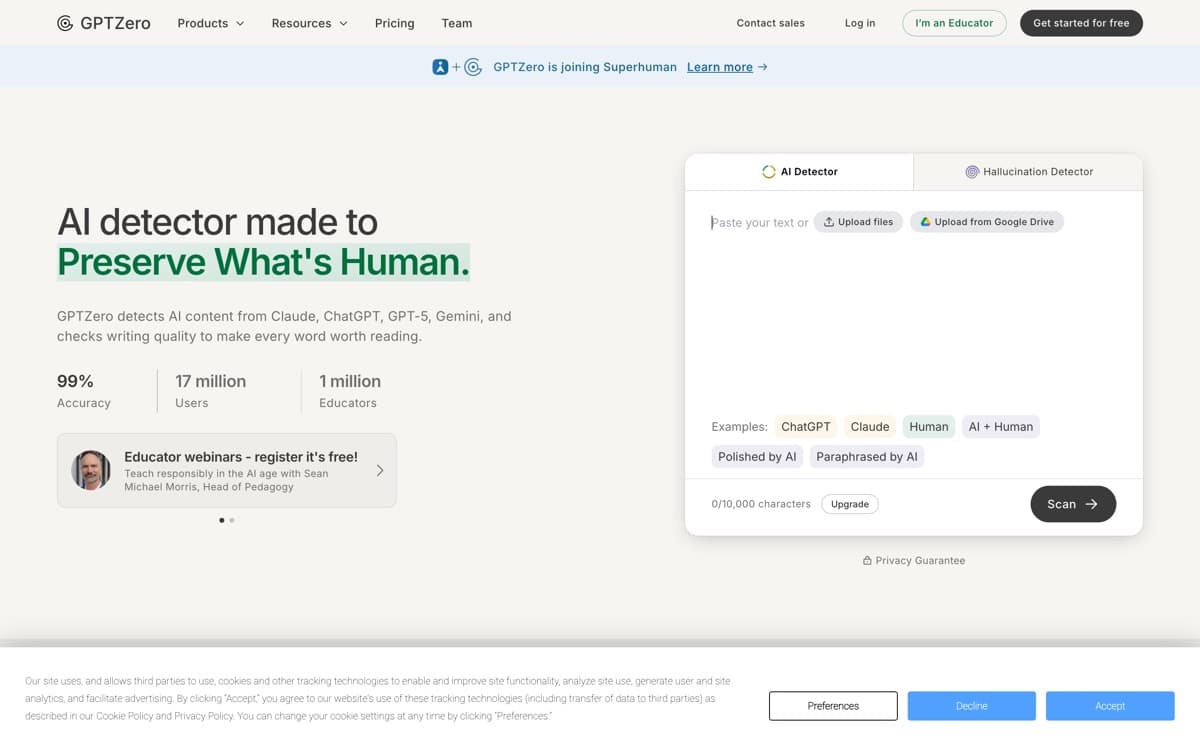
Task: Decline cookies
Action: (x=972, y=706)
